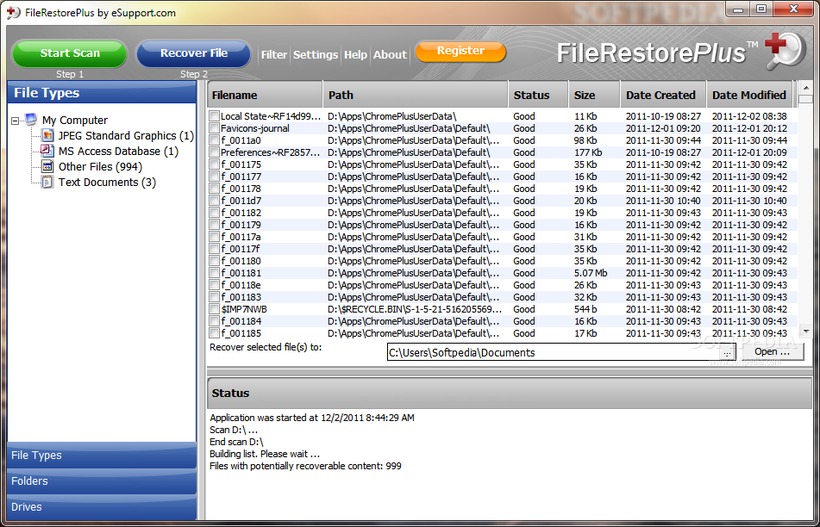Viewport: 820px width, 527px height.
Task: Click the recover destination path field
Action: 553,352
